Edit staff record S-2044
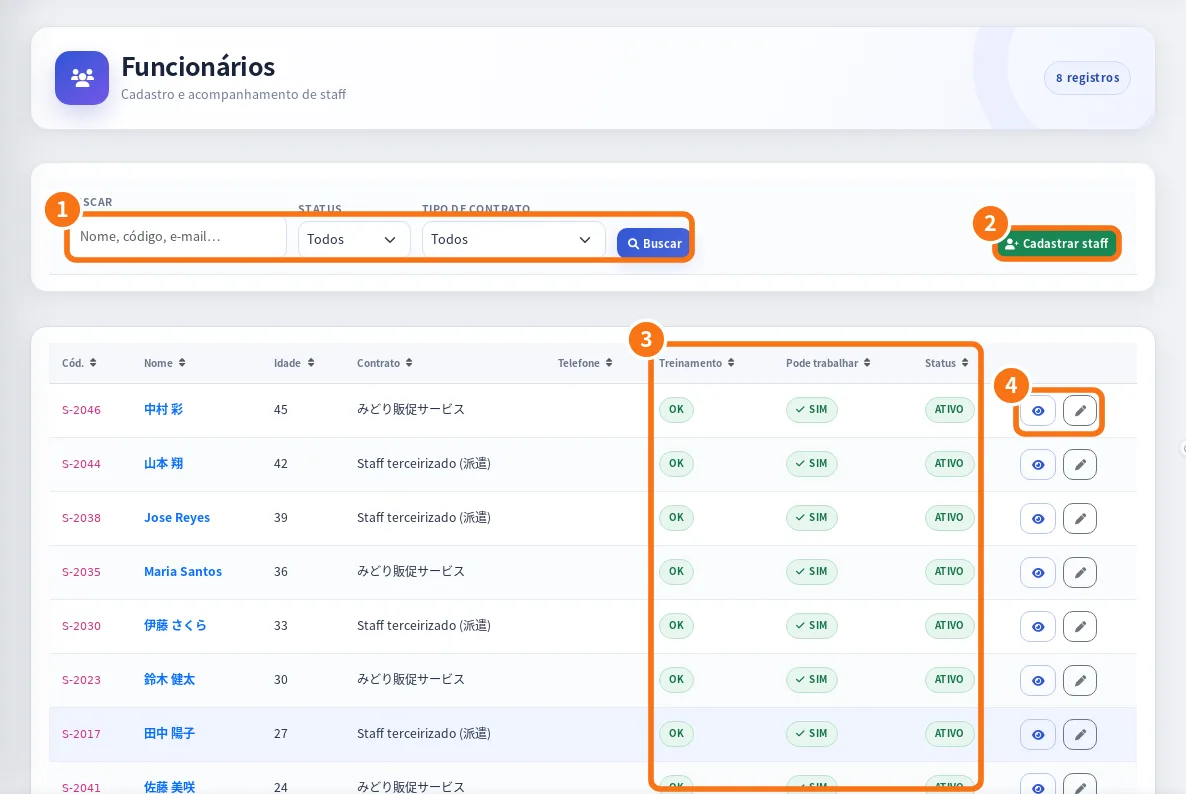 tap(1080, 464)
